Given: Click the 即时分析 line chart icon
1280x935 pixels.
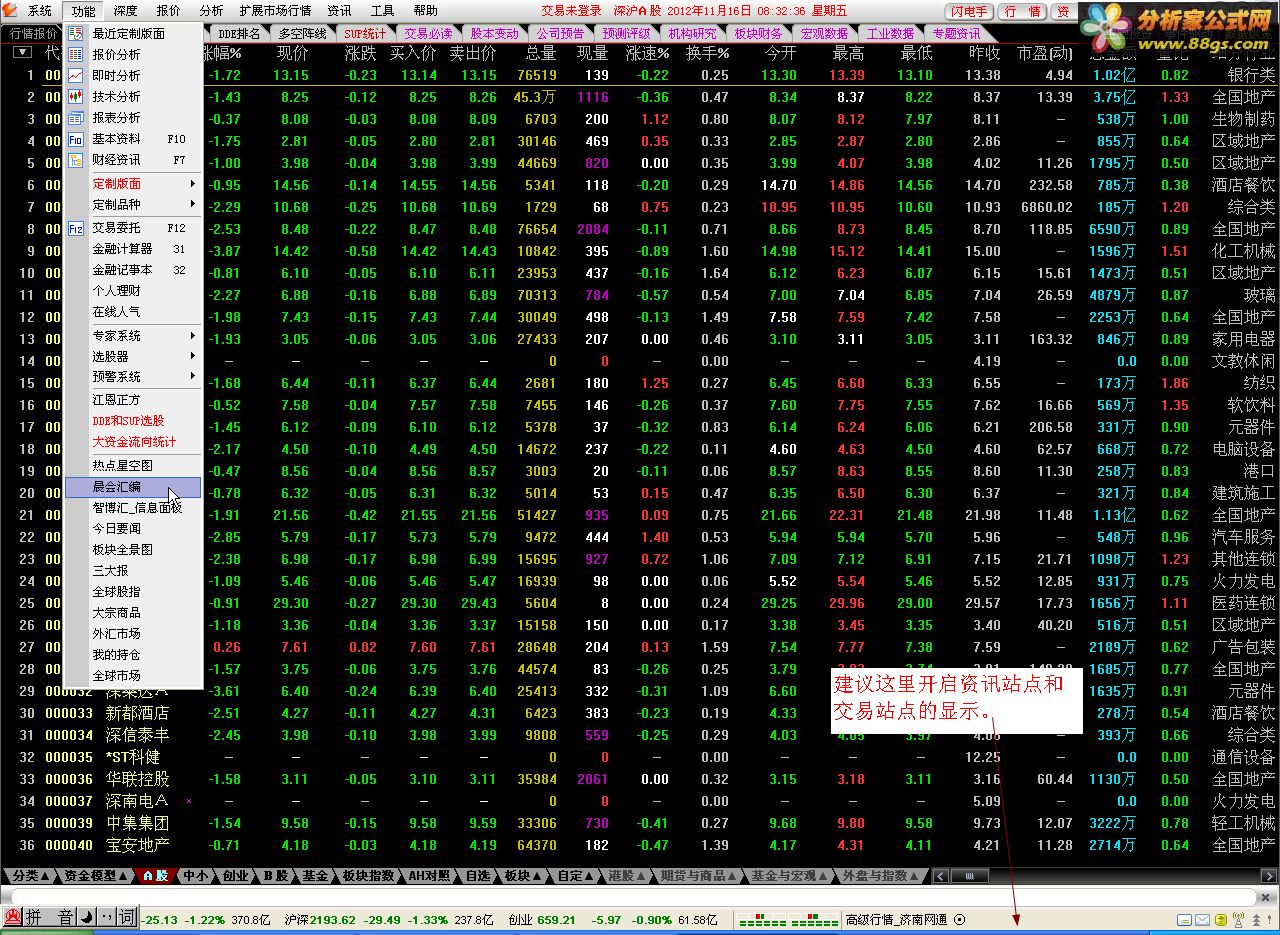Looking at the screenshot, I should 76,76.
